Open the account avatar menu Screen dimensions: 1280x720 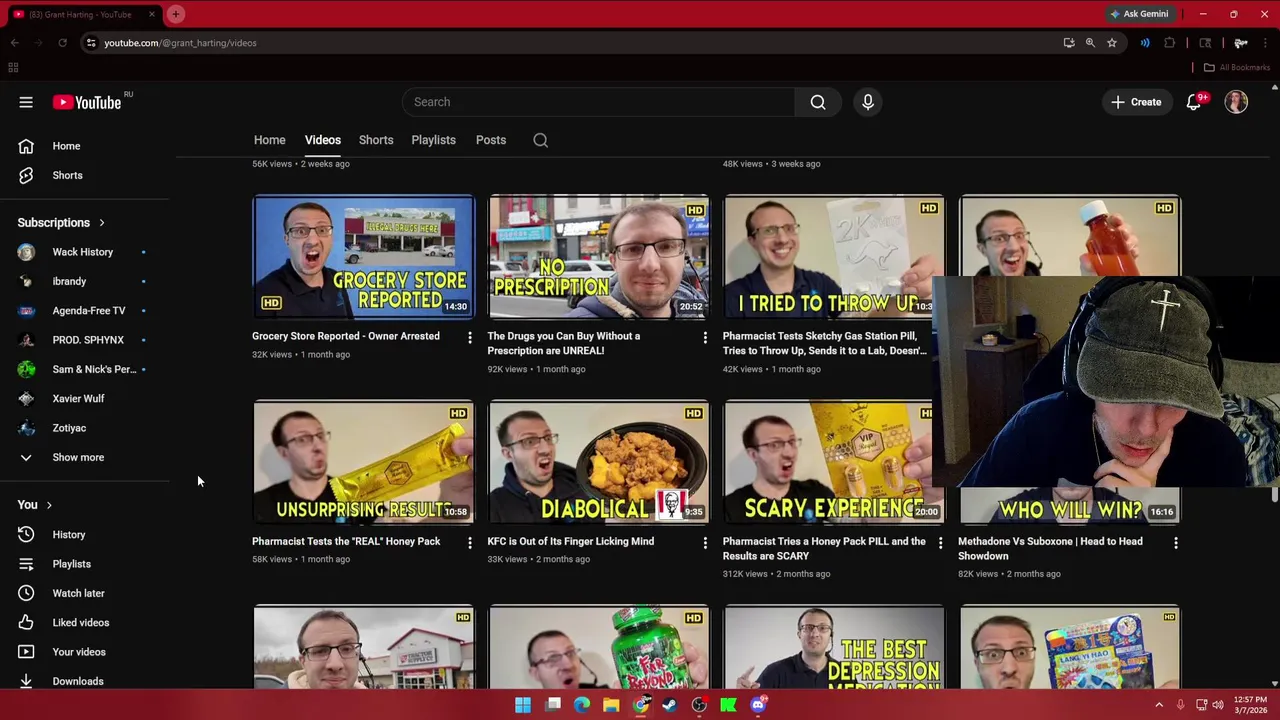[1236, 102]
